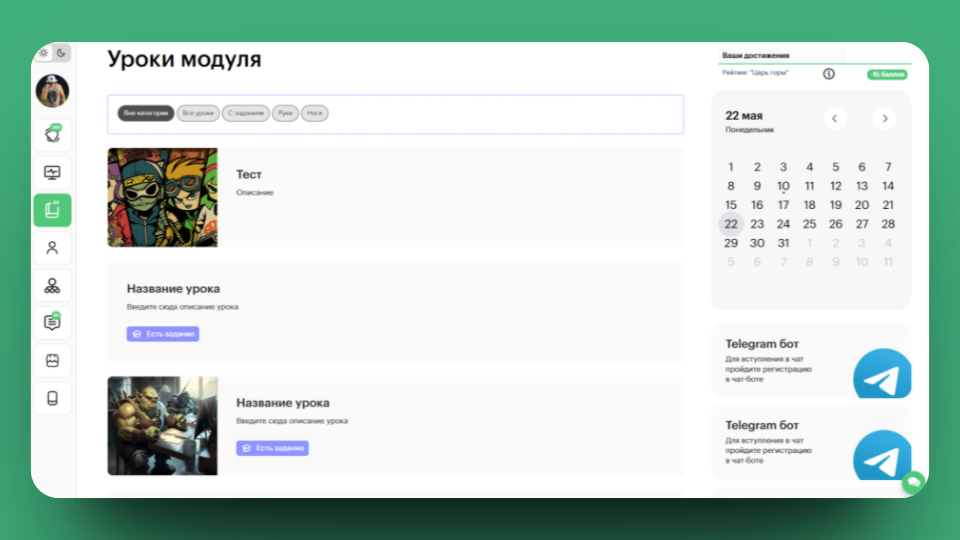
Task: Open the user avatar profile picture
Action: 52,91
